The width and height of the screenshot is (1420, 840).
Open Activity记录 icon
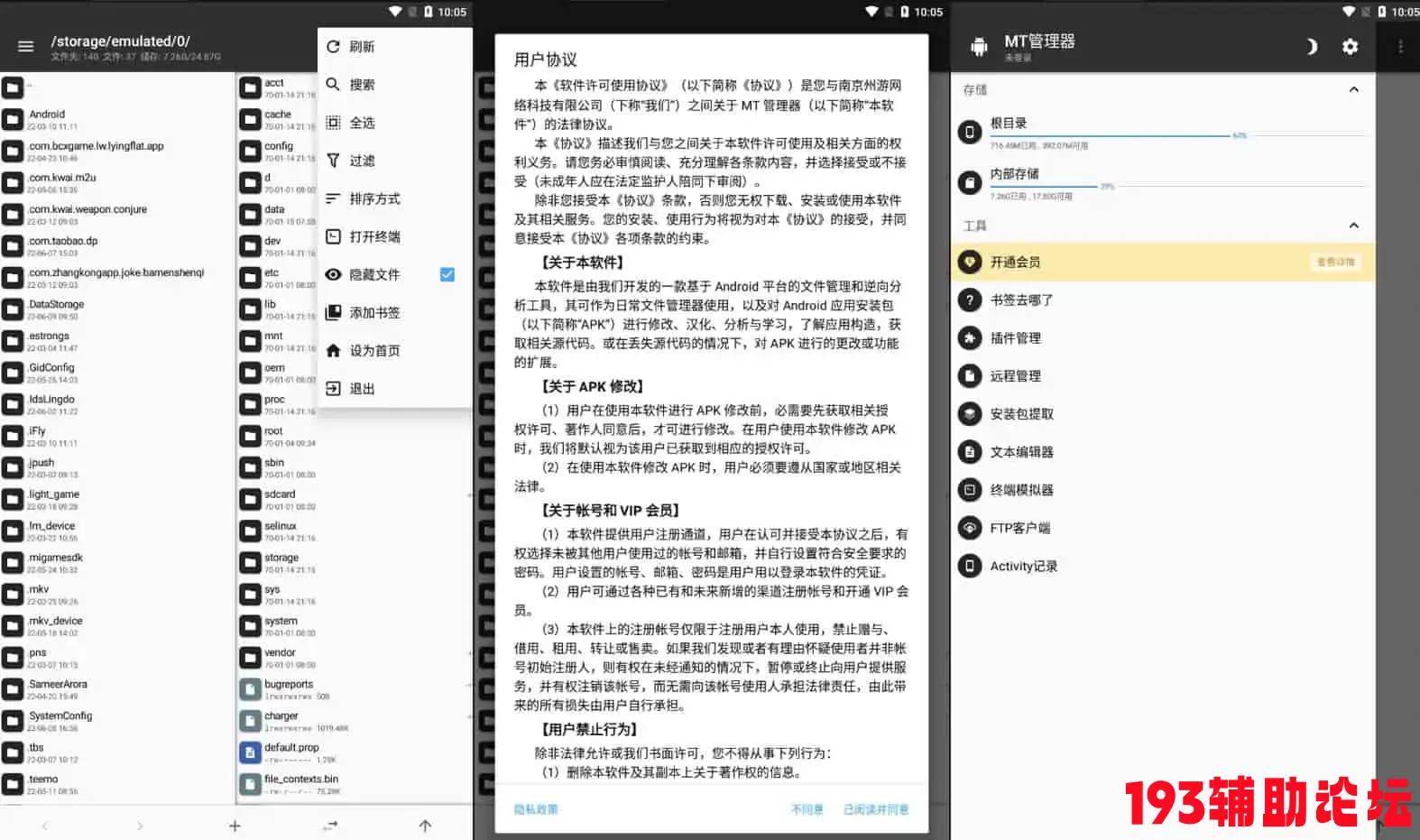pyautogui.click(x=970, y=566)
